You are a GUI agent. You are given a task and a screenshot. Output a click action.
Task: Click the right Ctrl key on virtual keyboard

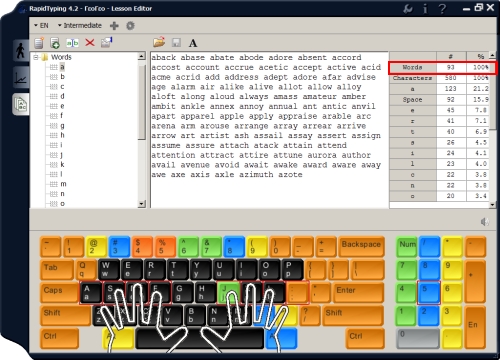click(x=365, y=338)
